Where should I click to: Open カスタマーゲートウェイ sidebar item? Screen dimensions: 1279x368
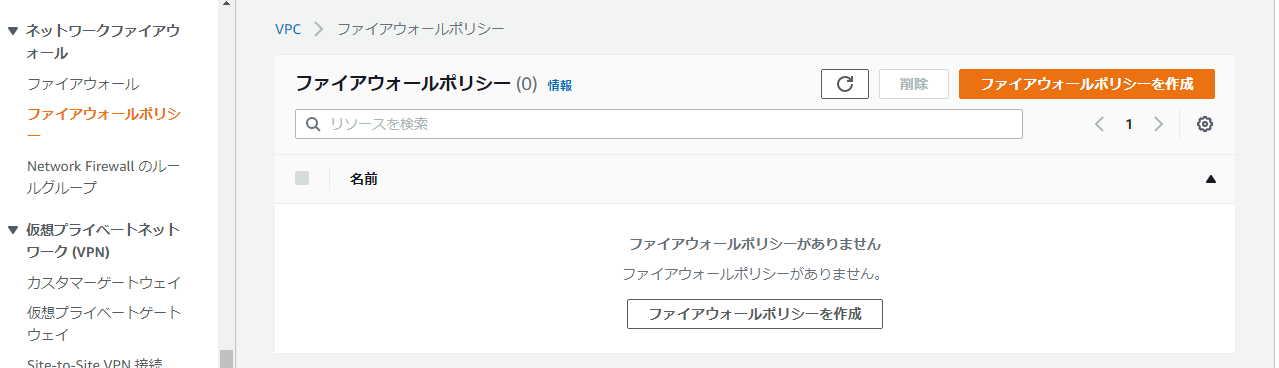tap(104, 282)
